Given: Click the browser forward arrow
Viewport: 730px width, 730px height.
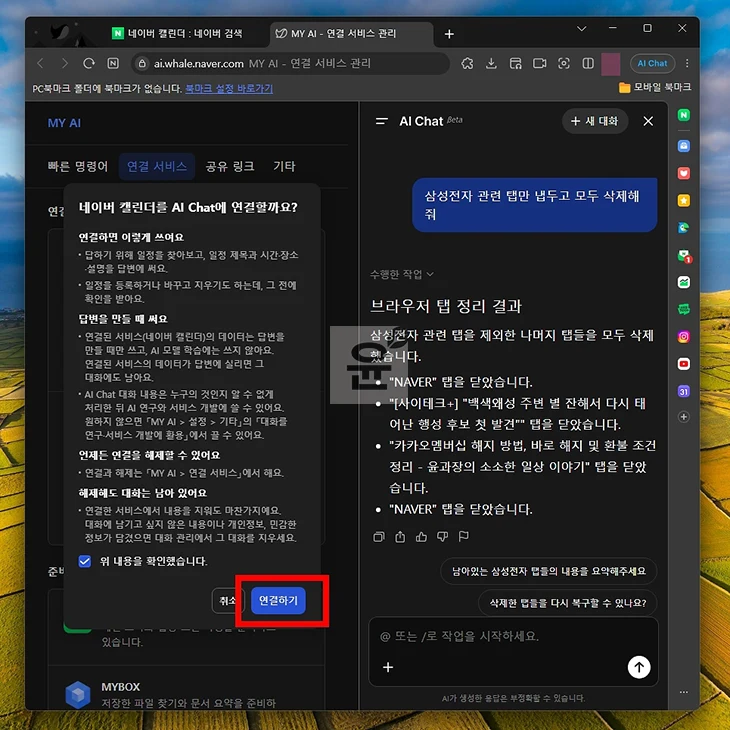Looking at the screenshot, I should [65, 63].
